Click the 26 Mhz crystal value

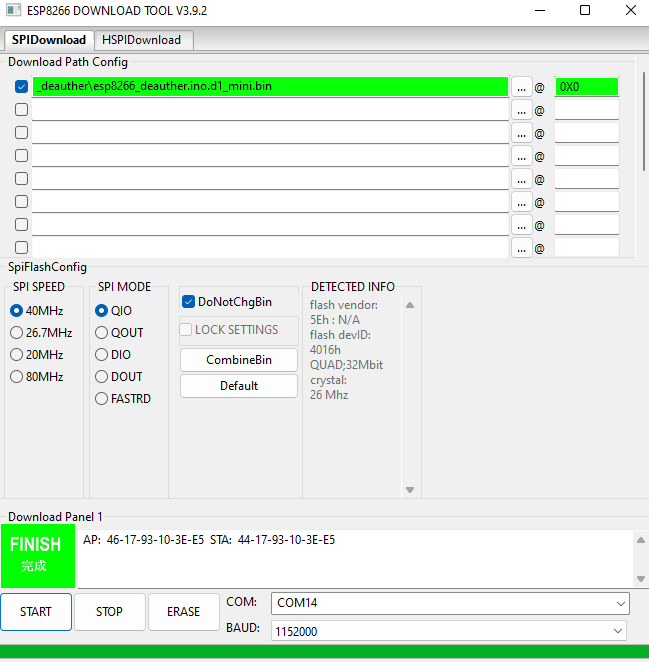(x=329, y=395)
